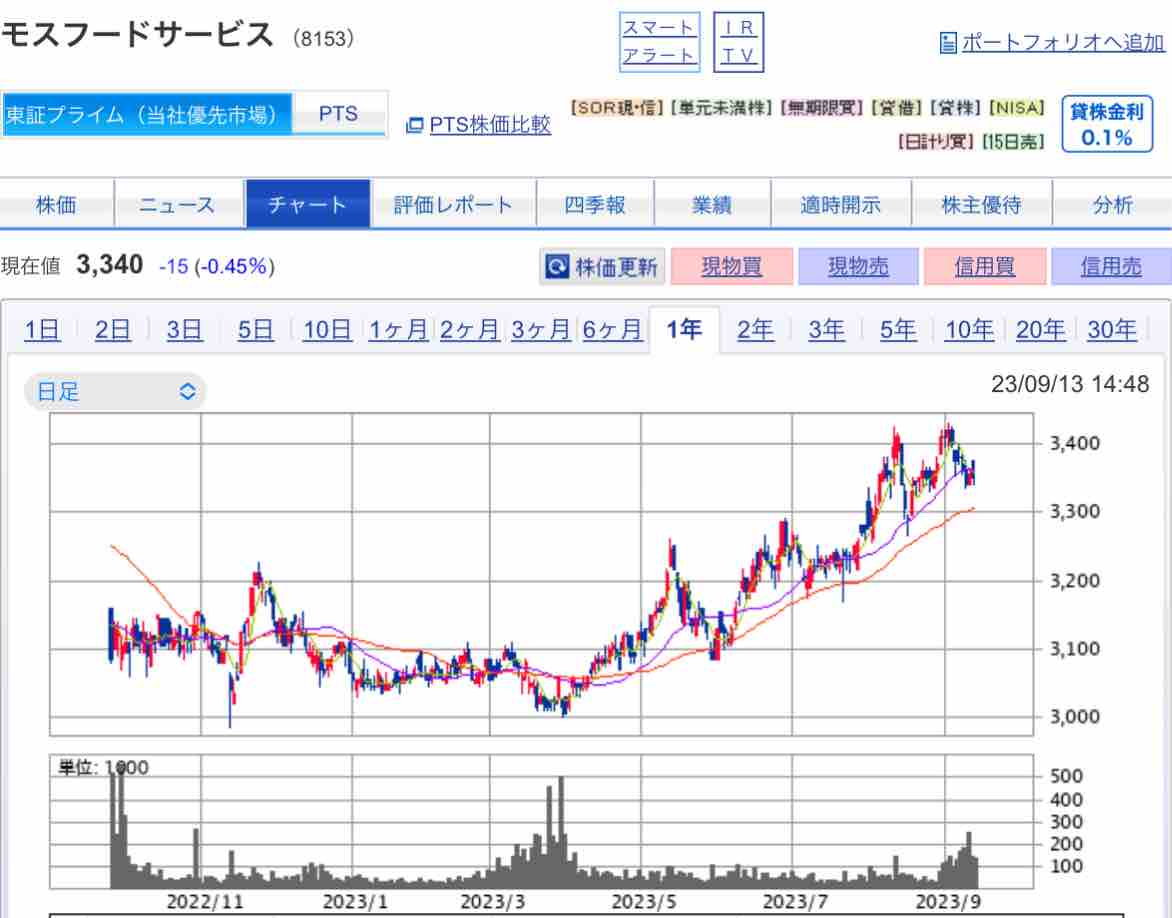1172x918 pixels.
Task: Click the -15 (-0.45%) change value
Action: coord(217,266)
